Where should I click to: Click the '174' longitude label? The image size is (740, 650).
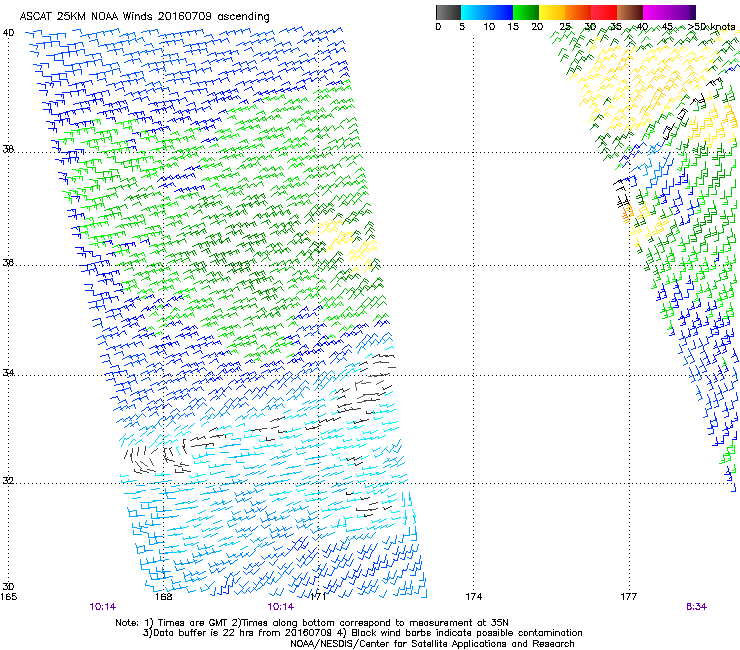tap(473, 597)
